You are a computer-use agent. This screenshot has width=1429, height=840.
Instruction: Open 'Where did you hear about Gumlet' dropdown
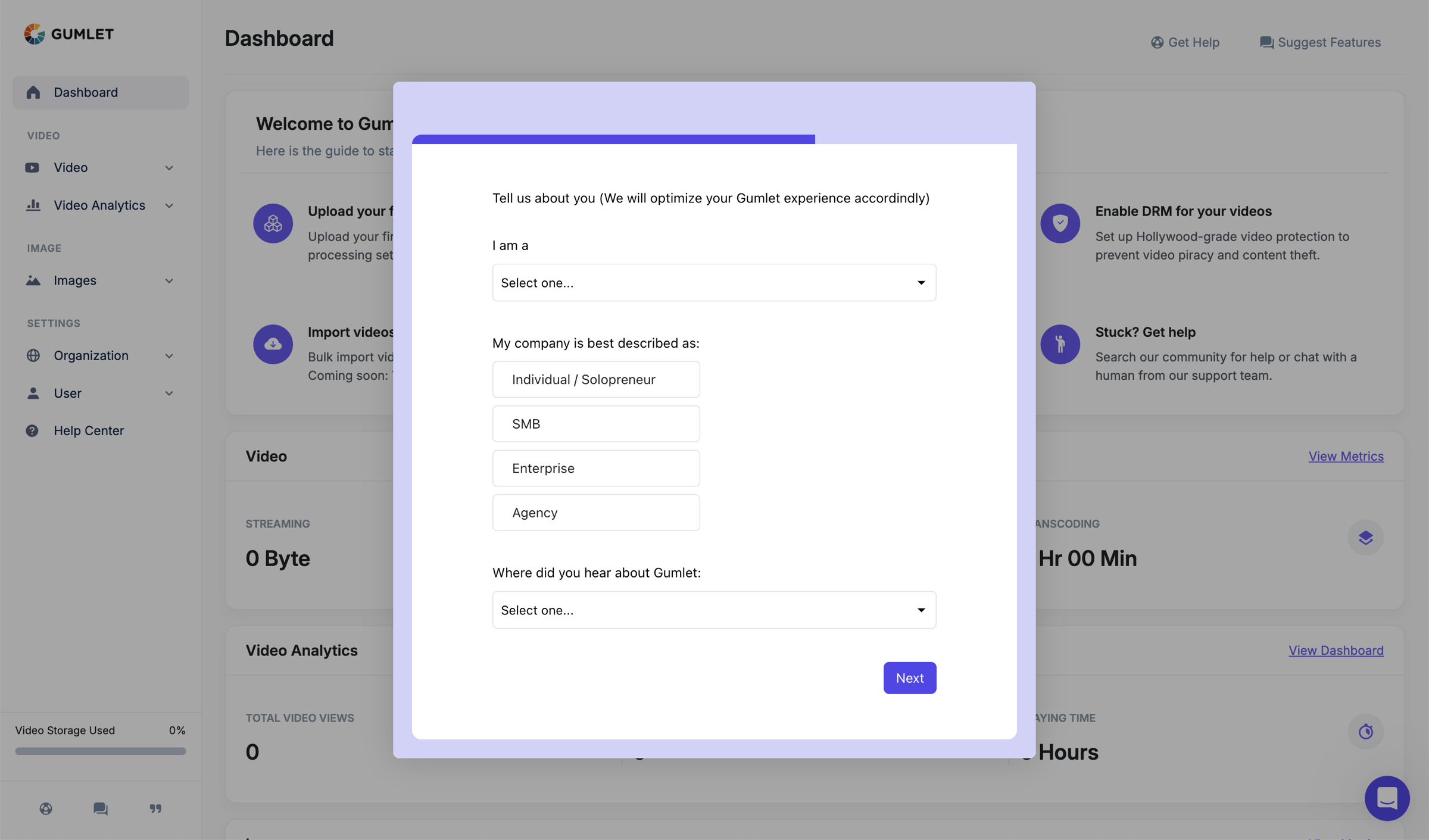click(x=714, y=610)
